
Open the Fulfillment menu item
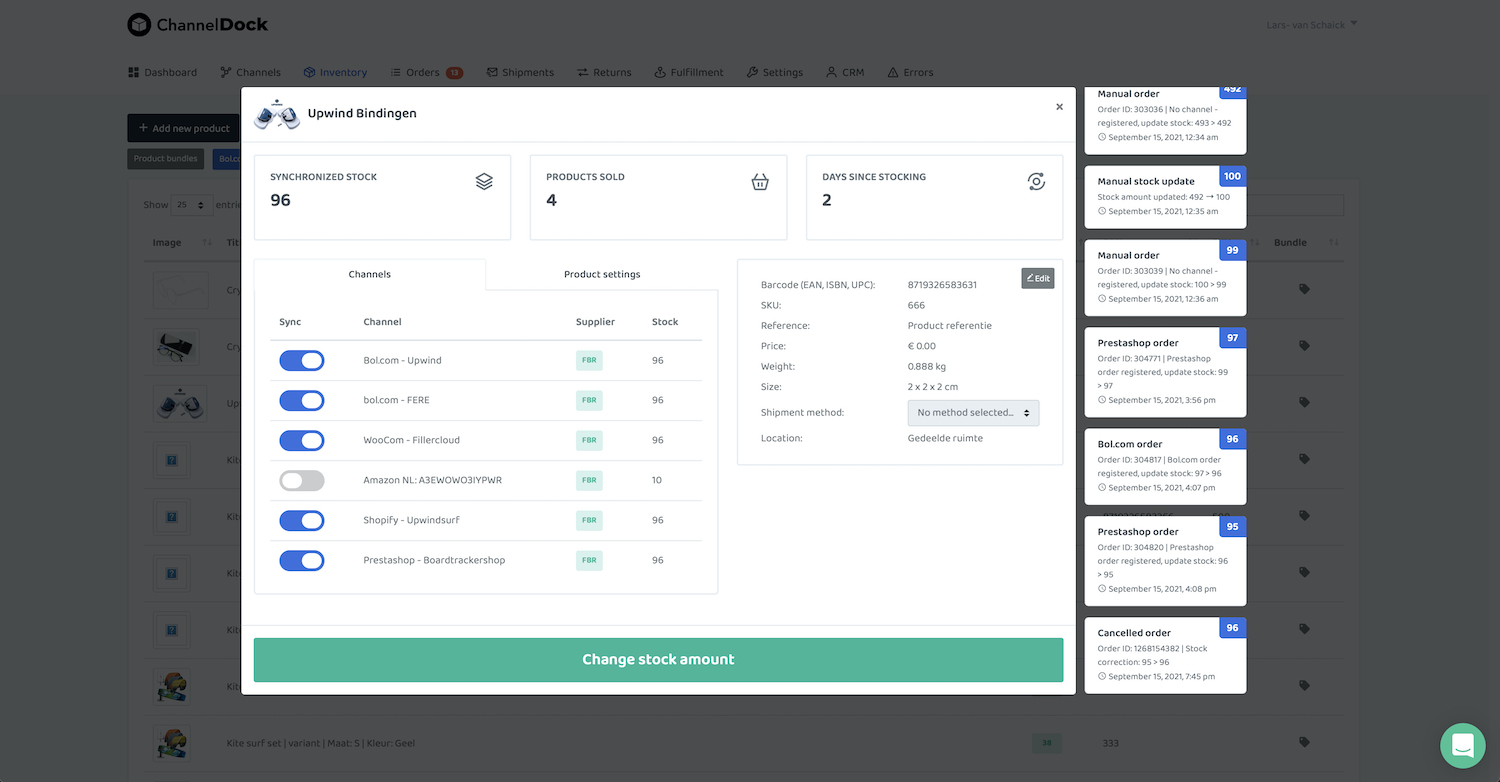coord(689,72)
